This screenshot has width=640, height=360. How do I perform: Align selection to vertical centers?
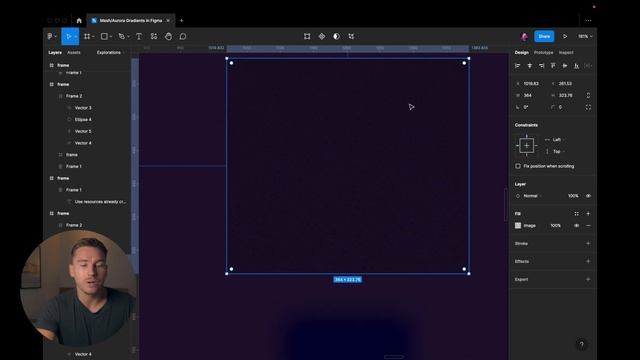pos(565,66)
